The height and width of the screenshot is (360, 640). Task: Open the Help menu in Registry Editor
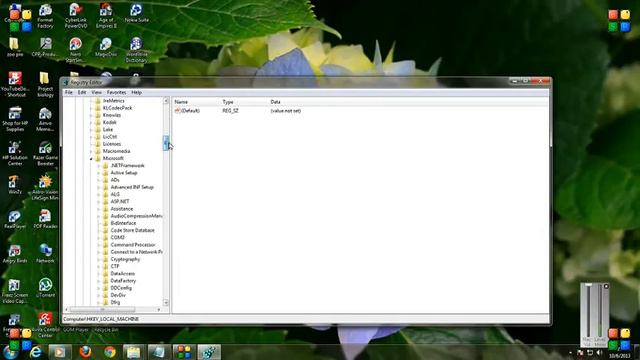tap(136, 93)
